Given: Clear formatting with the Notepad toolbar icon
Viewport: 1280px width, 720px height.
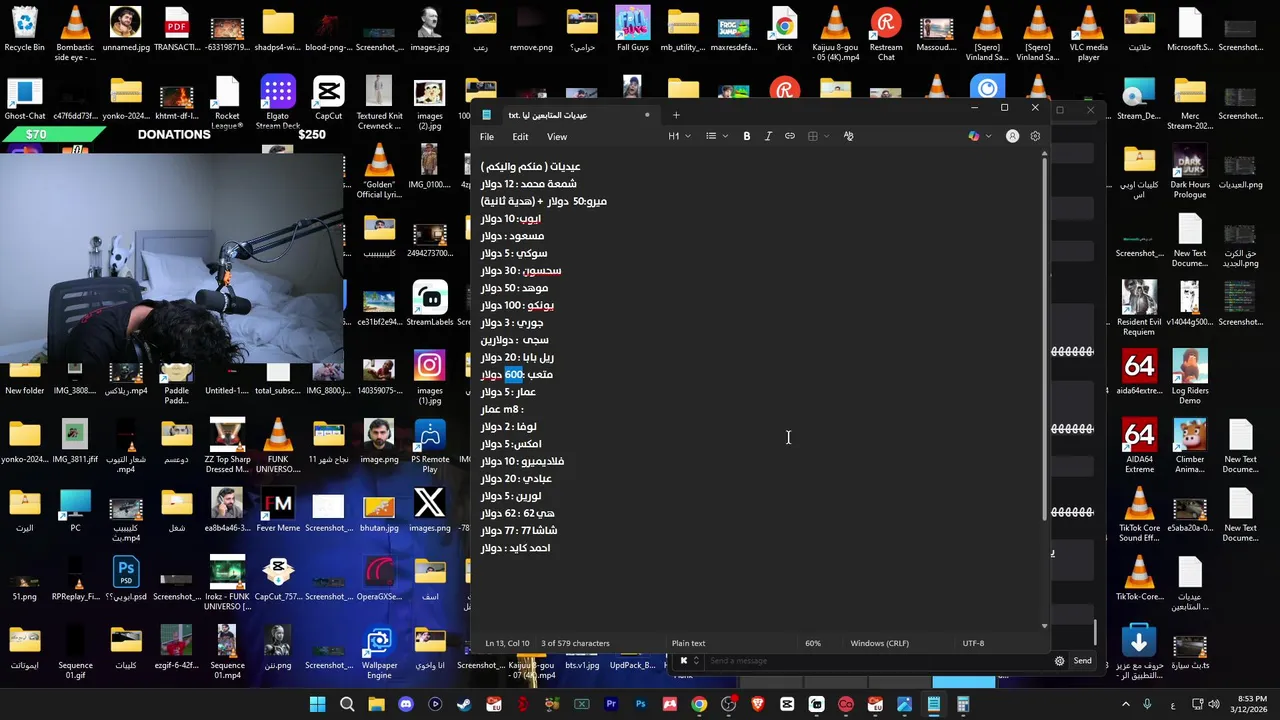Looking at the screenshot, I should click(849, 136).
